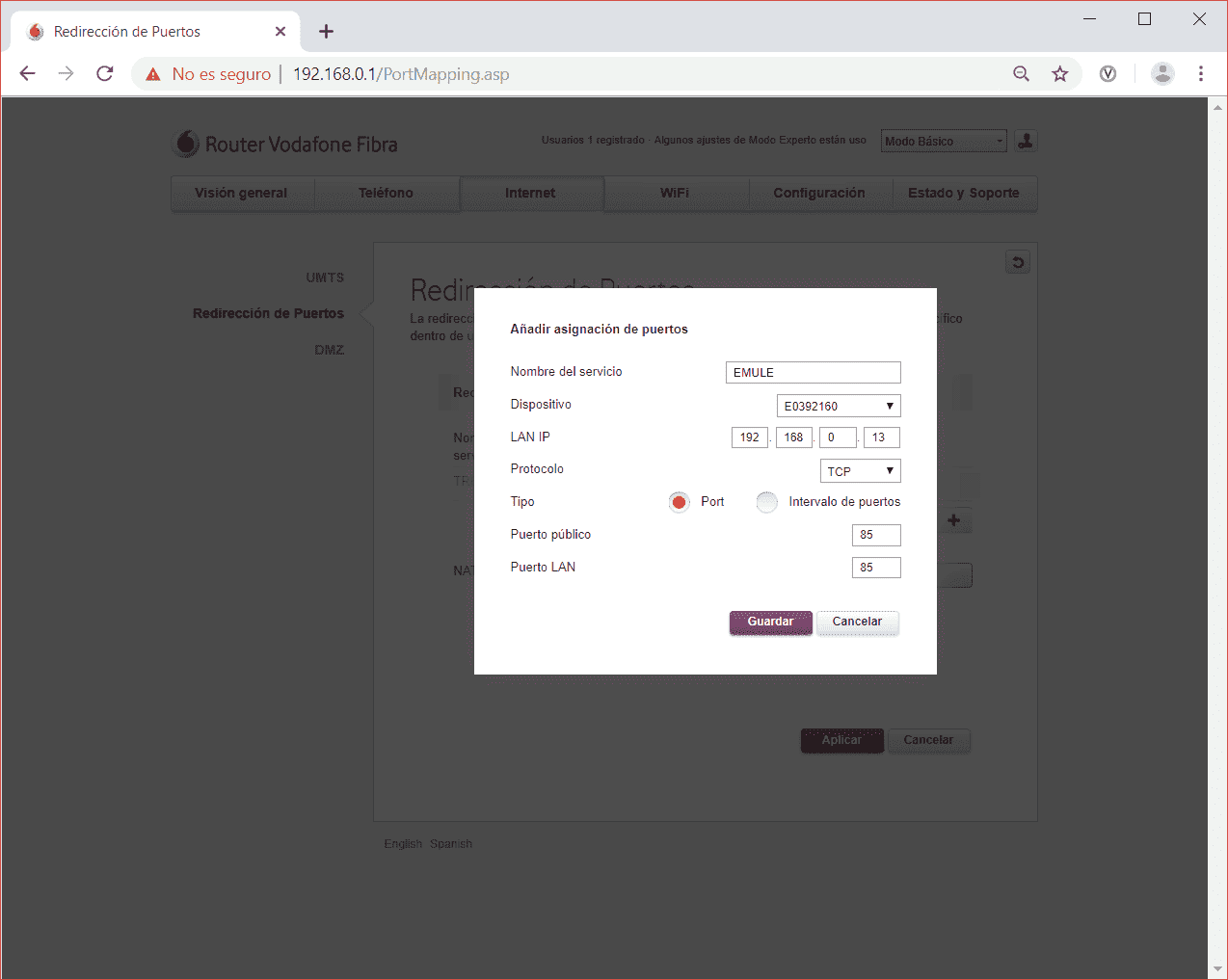Click the 'No es seguro' warning icon
Image resolution: width=1228 pixels, height=980 pixels.
(153, 74)
